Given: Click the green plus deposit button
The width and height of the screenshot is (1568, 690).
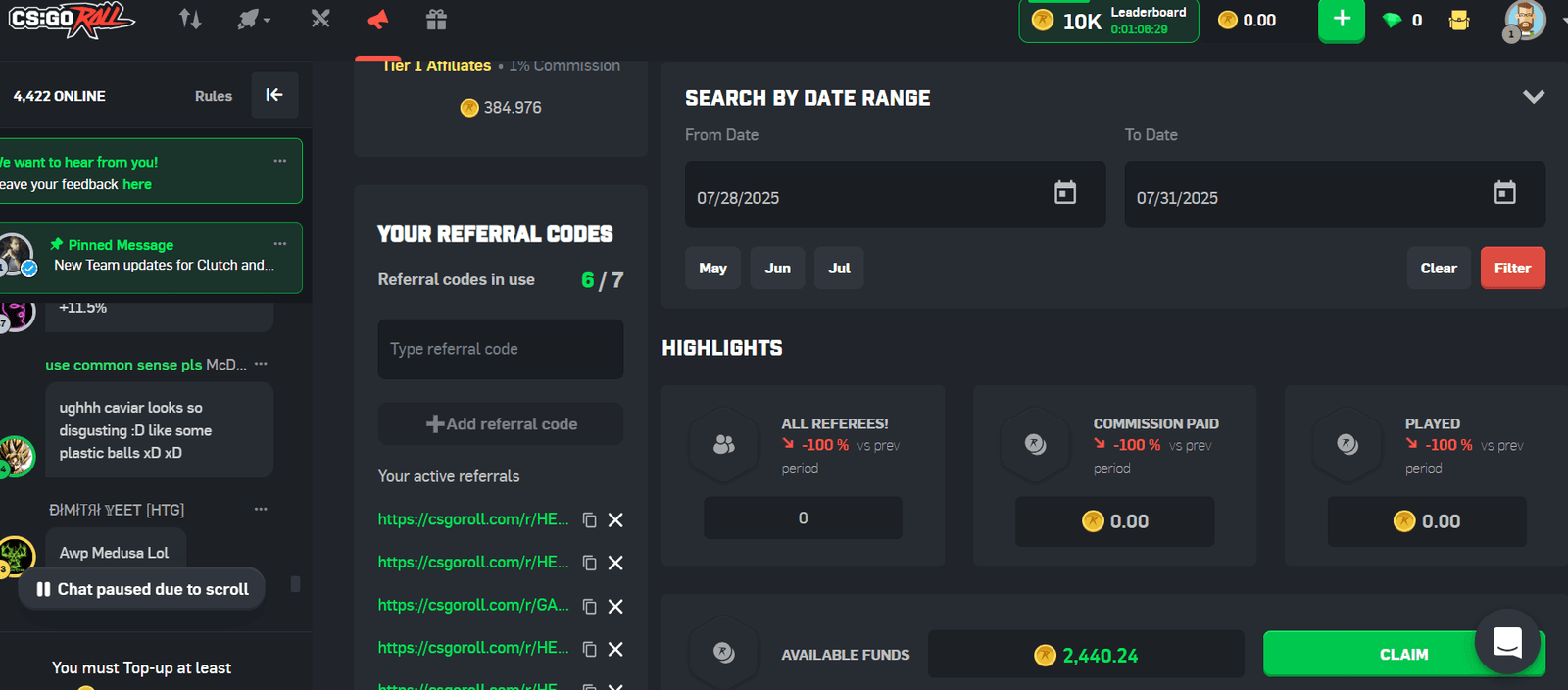Looking at the screenshot, I should coord(1341,20).
